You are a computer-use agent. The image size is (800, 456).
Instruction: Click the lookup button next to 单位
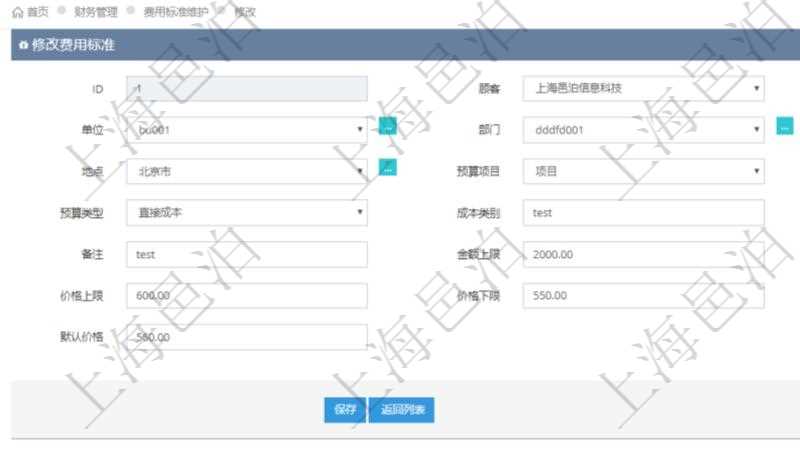(x=388, y=126)
